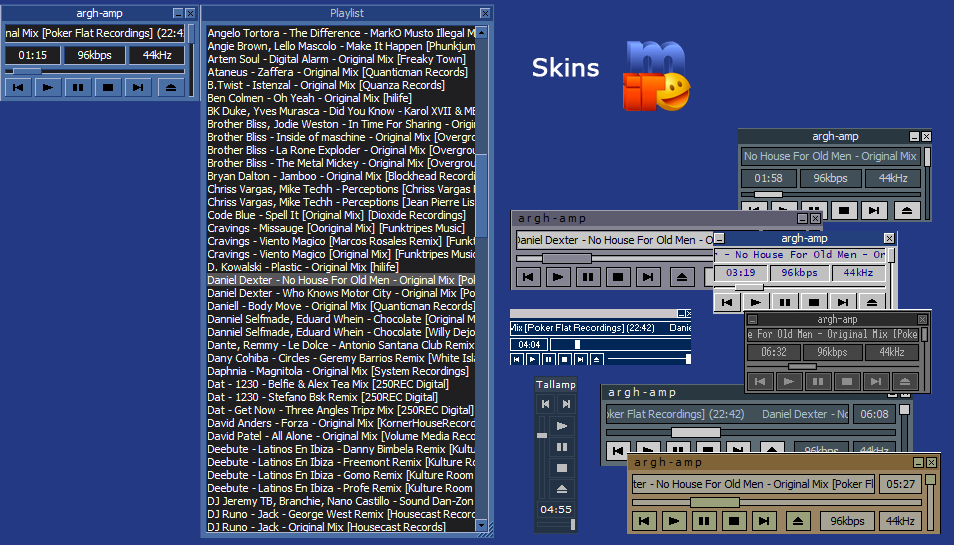Viewport: 954px width, 545px height.
Task: Select 'Daniel Dexter - Who Knows Motor City' row
Action: pos(341,293)
